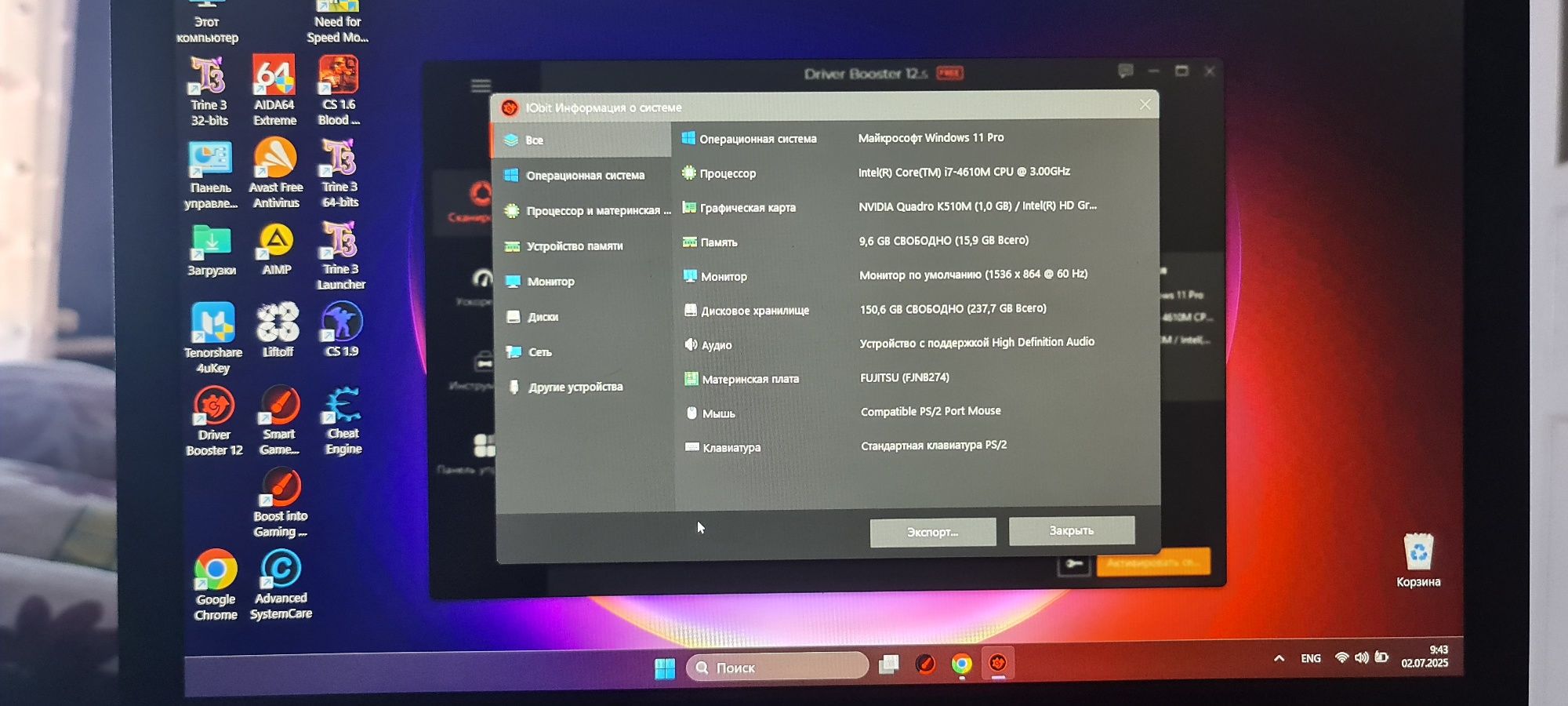Viewport: 1568px width, 706px height.
Task: Click Процессор row in info list
Action: pyautogui.click(x=916, y=173)
